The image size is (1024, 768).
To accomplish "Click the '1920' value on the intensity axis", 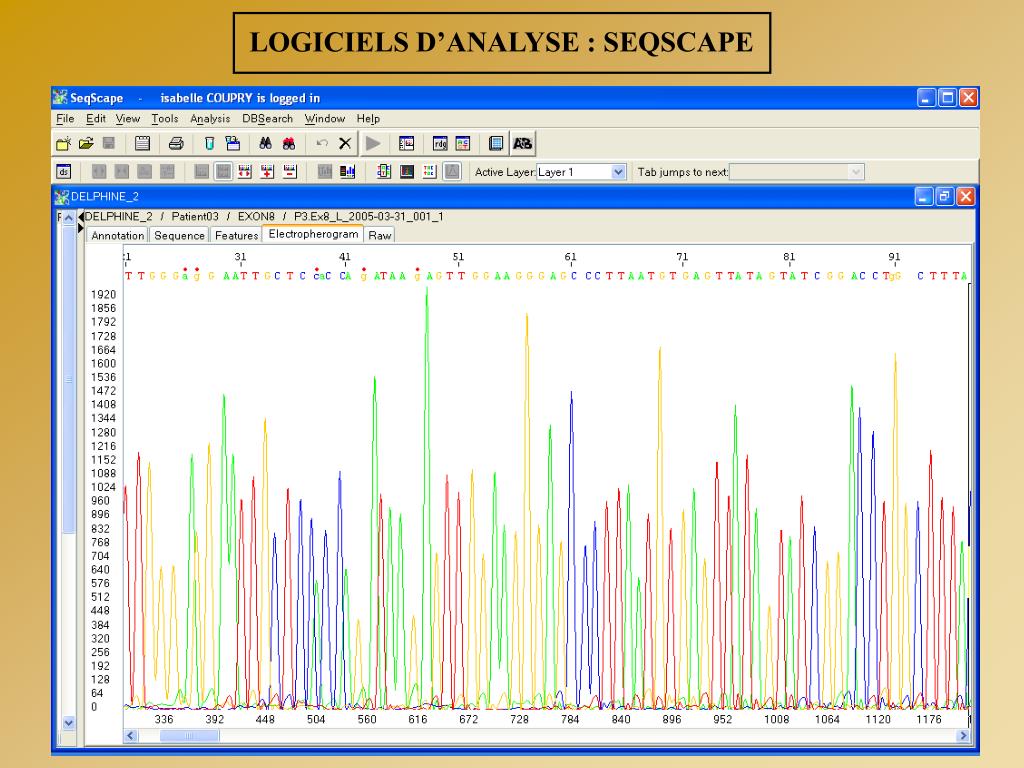I will point(103,295).
